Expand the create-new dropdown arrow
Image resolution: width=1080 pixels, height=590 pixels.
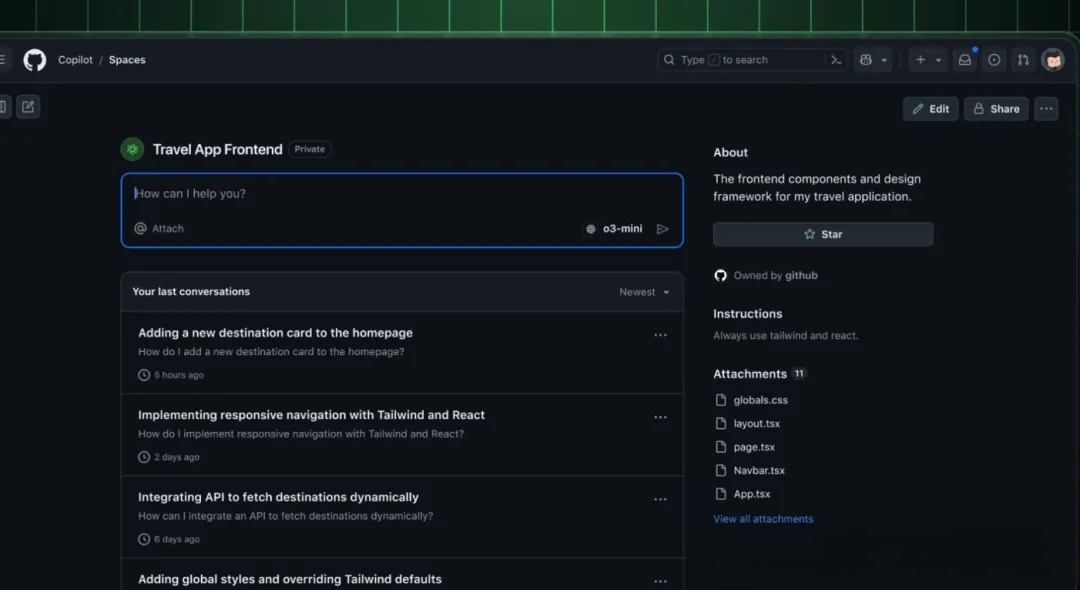[x=938, y=60]
